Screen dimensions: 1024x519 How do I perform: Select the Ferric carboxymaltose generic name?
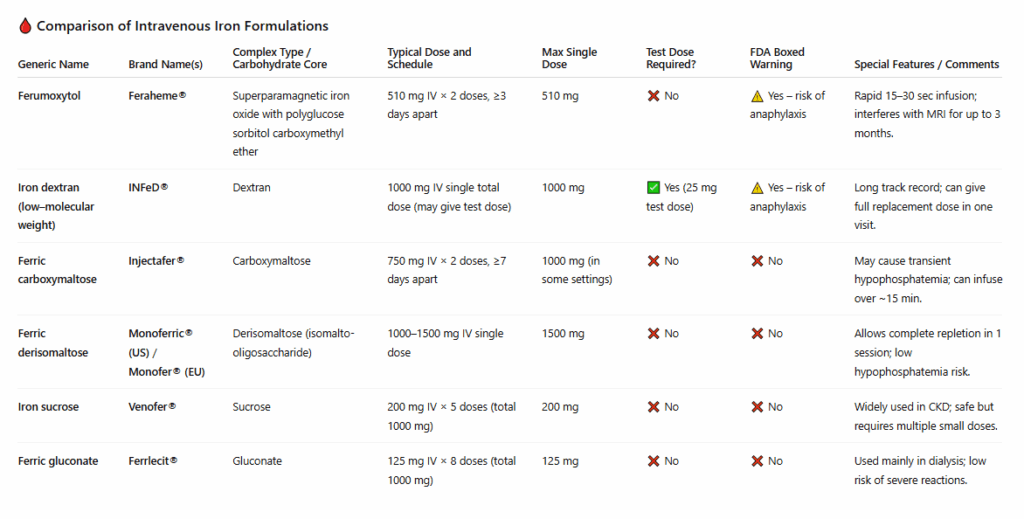(57, 270)
